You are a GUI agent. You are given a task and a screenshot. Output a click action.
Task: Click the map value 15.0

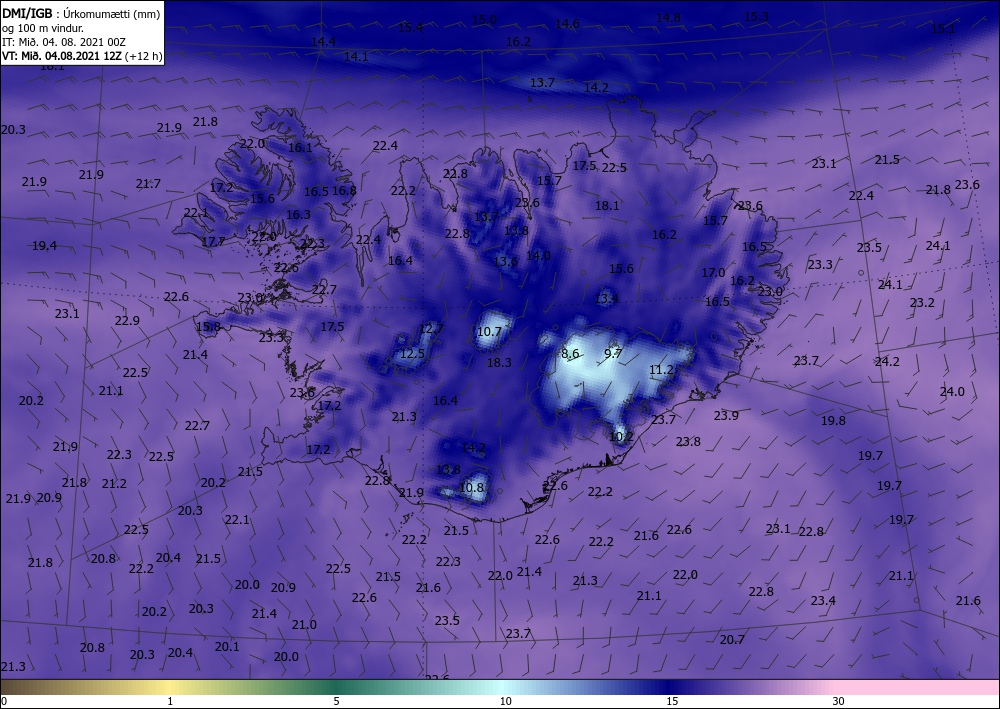tap(484, 20)
